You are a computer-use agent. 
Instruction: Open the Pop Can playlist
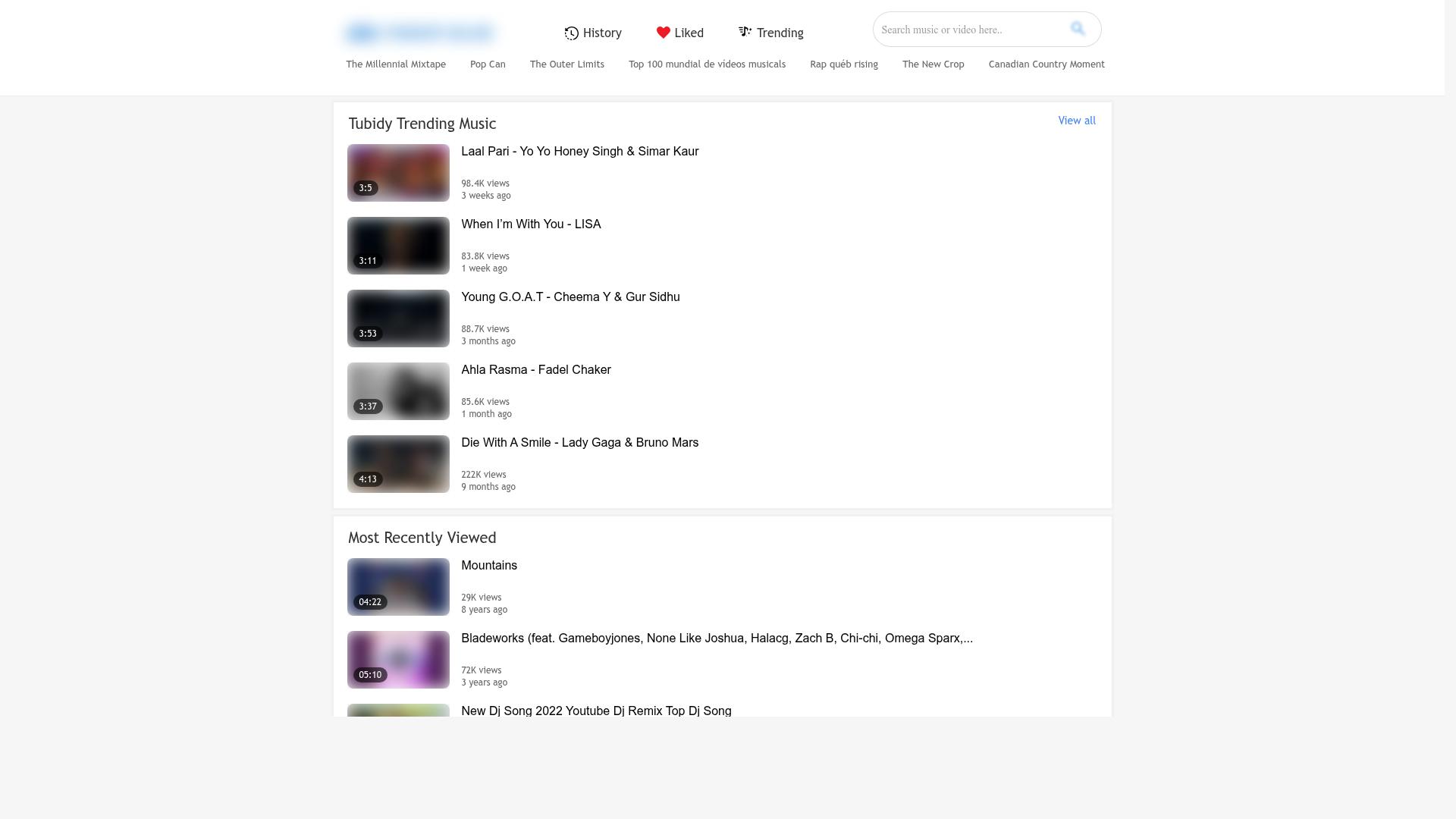(x=488, y=64)
